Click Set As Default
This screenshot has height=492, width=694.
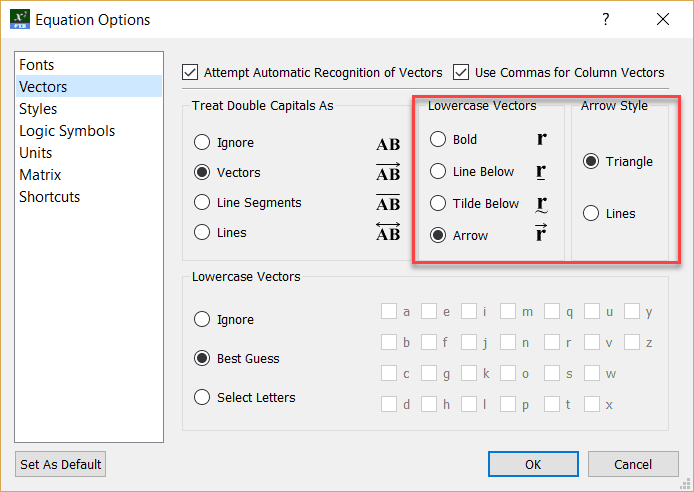61,464
